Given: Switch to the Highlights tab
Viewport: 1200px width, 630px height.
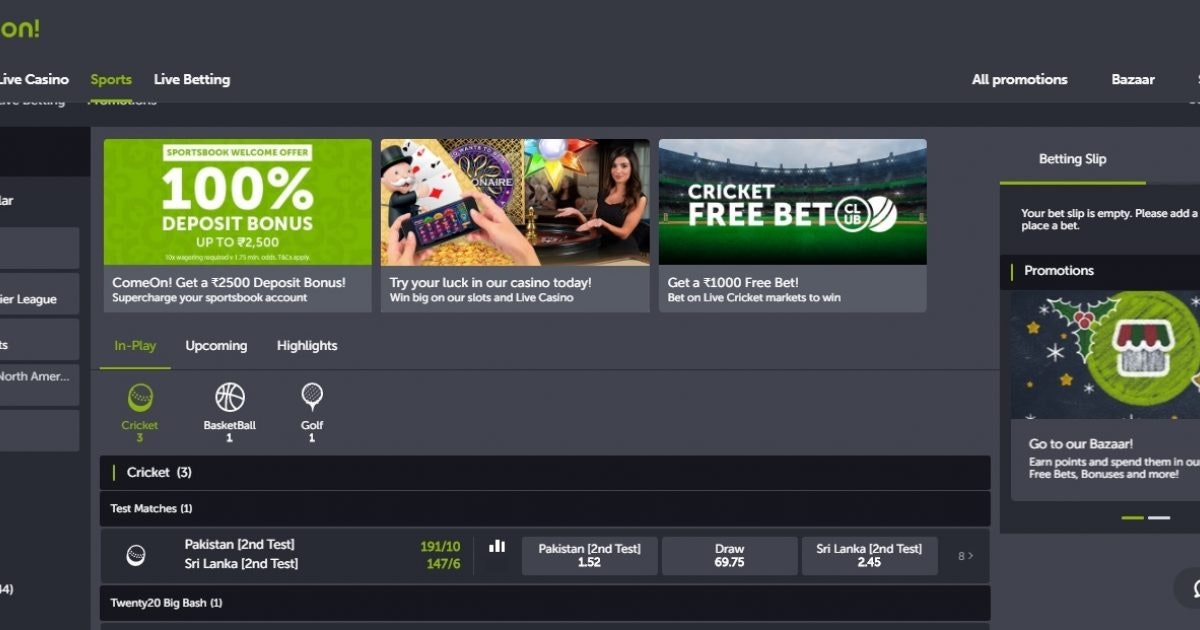Looking at the screenshot, I should coord(307,346).
